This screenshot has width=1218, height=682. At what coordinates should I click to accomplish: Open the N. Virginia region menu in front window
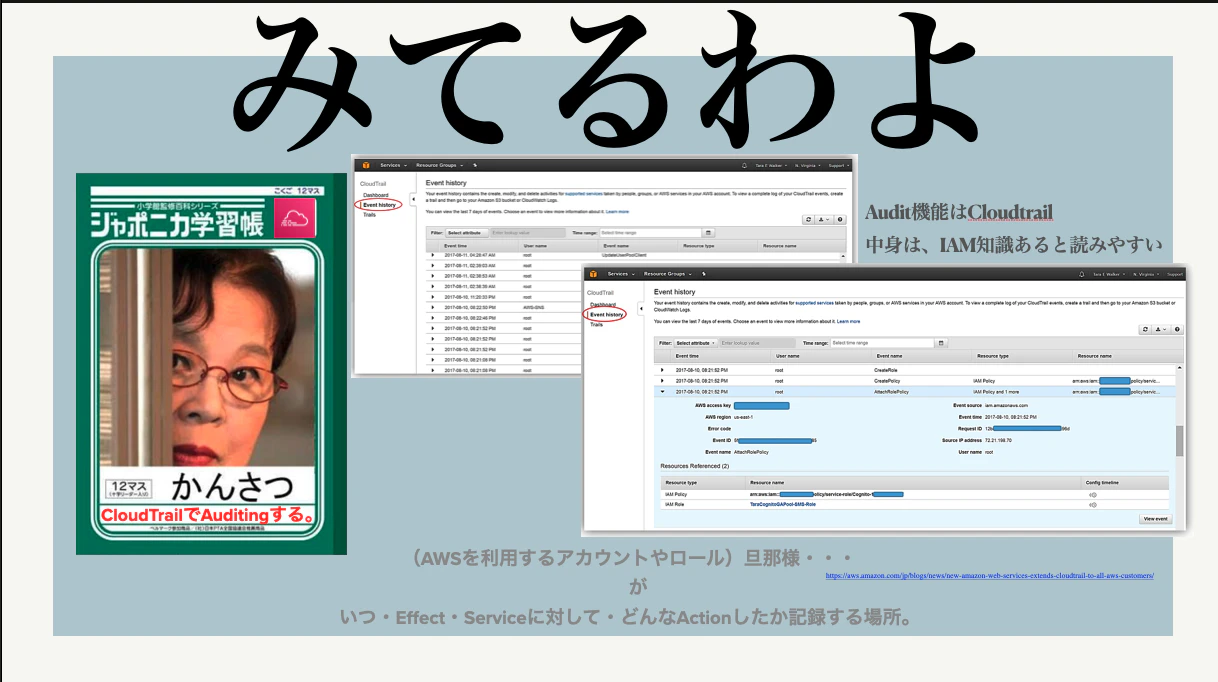point(1144,274)
